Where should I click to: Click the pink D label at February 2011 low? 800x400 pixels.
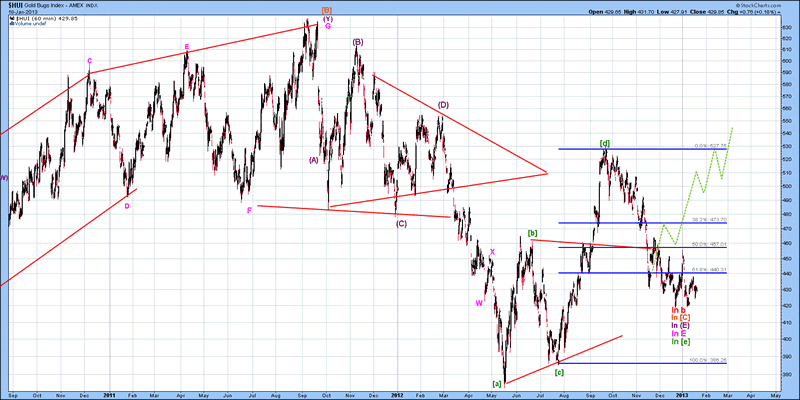pyautogui.click(x=127, y=206)
